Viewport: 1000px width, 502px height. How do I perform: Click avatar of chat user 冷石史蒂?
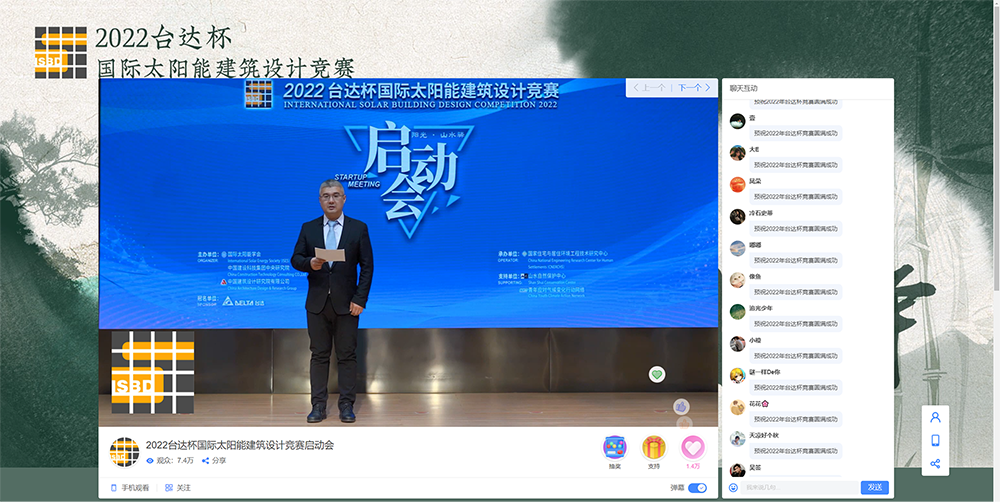coord(737,216)
